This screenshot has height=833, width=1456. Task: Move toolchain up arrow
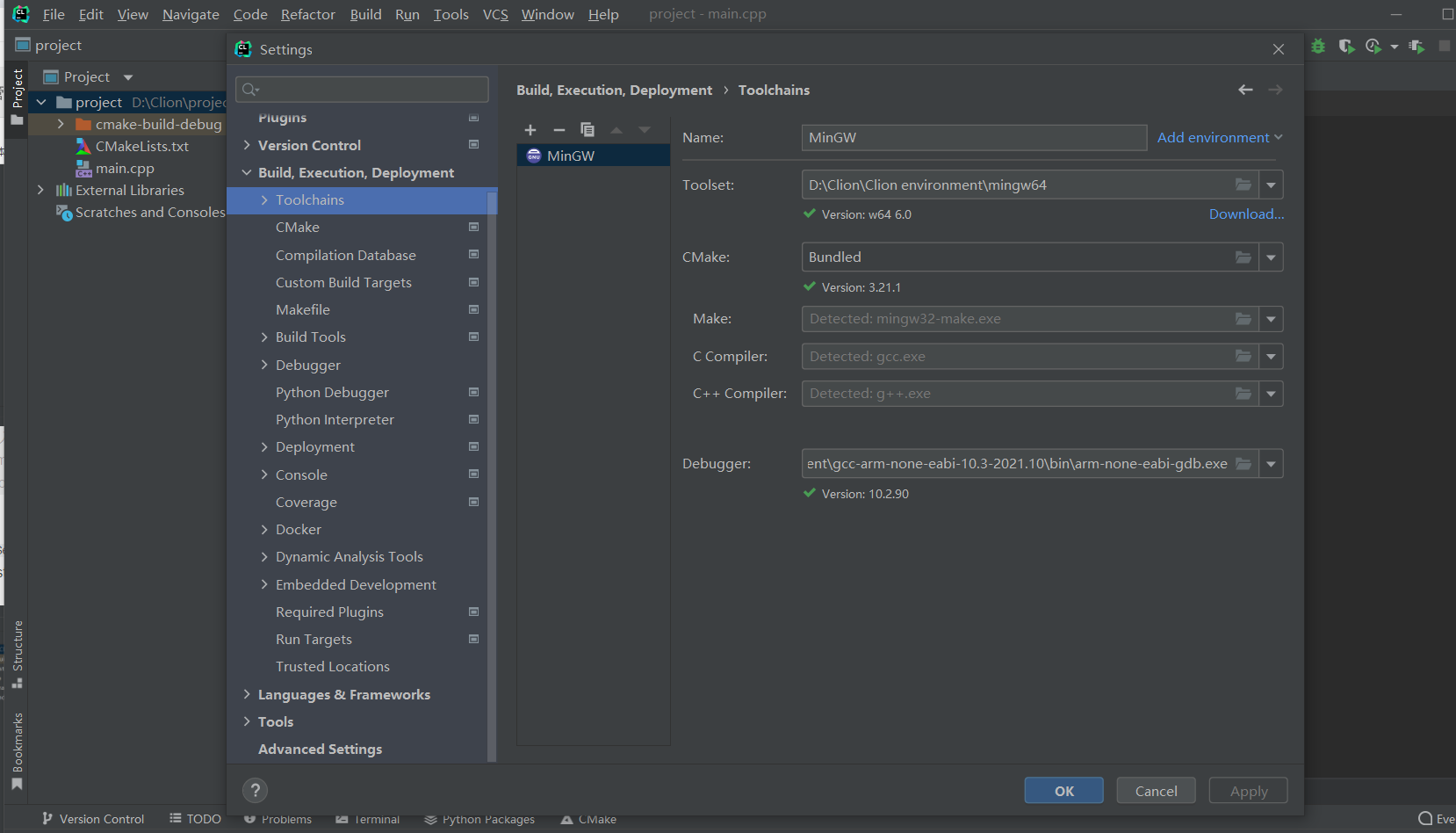tap(616, 130)
